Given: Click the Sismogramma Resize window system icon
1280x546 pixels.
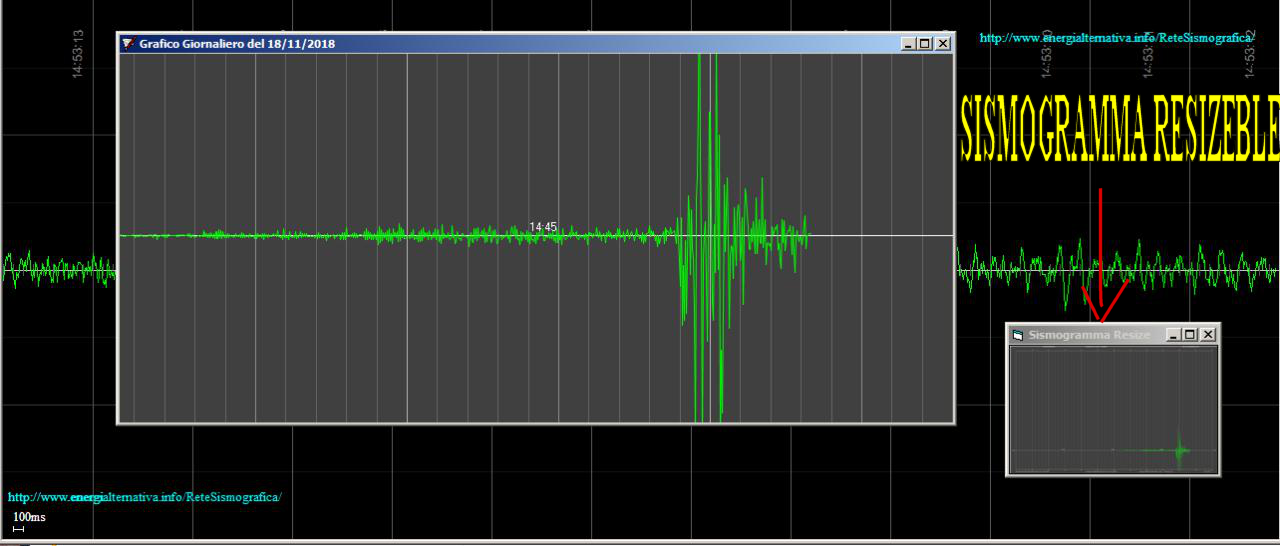Looking at the screenshot, I should (1018, 335).
